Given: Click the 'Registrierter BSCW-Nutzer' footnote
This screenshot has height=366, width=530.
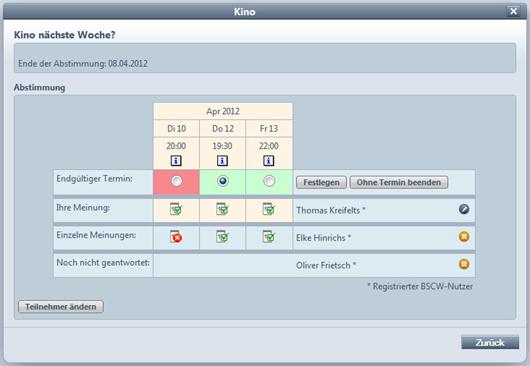Looking at the screenshot, I should click(x=420, y=286).
